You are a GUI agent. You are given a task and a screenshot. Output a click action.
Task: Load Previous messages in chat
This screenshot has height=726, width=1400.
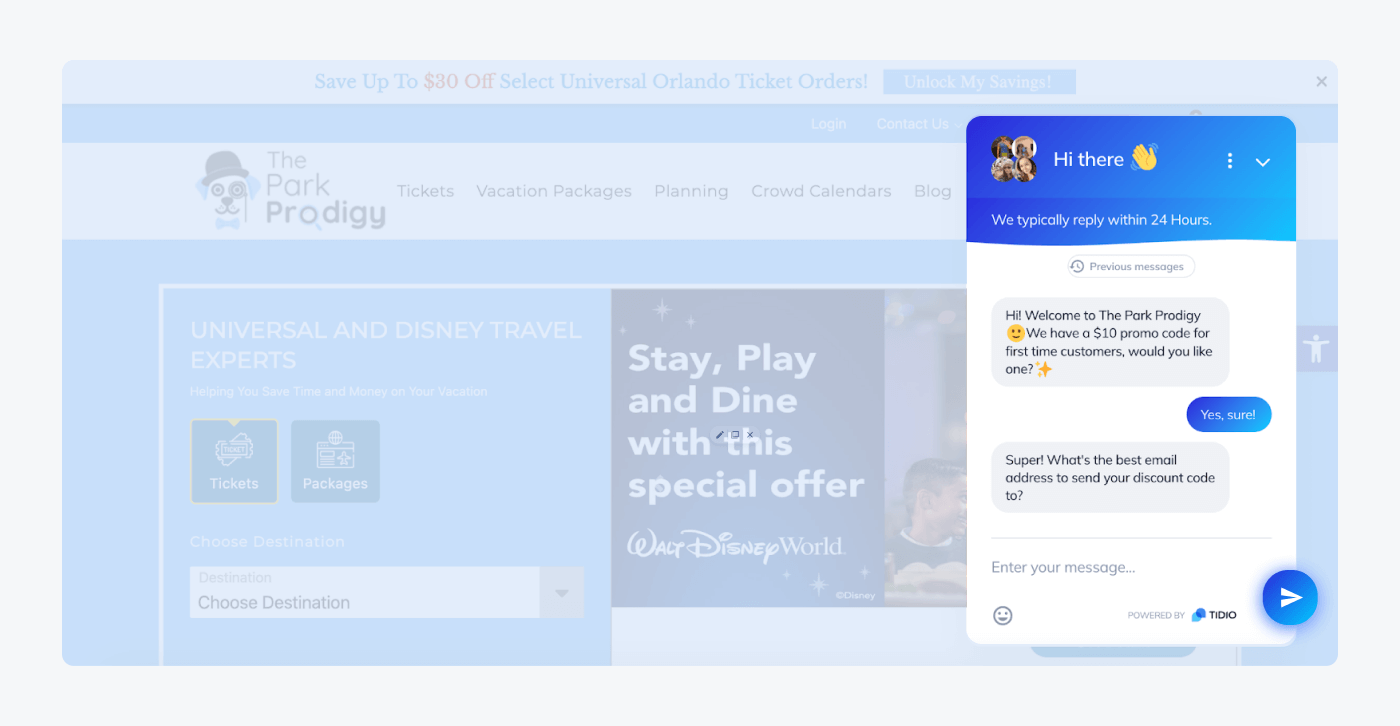pos(1131,266)
